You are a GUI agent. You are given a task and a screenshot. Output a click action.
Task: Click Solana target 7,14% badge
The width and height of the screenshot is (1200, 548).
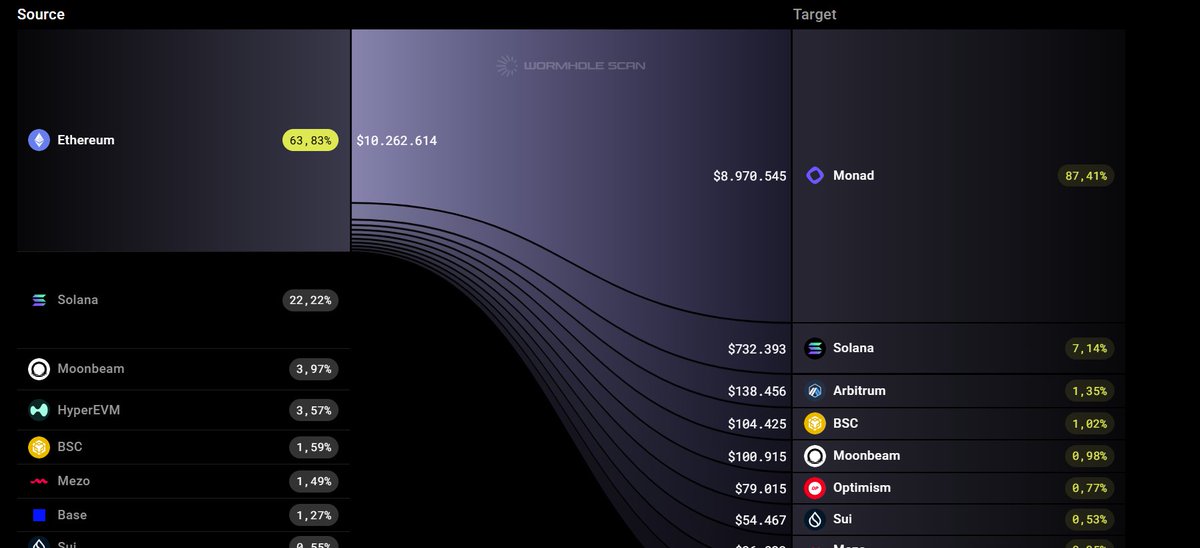1089,348
